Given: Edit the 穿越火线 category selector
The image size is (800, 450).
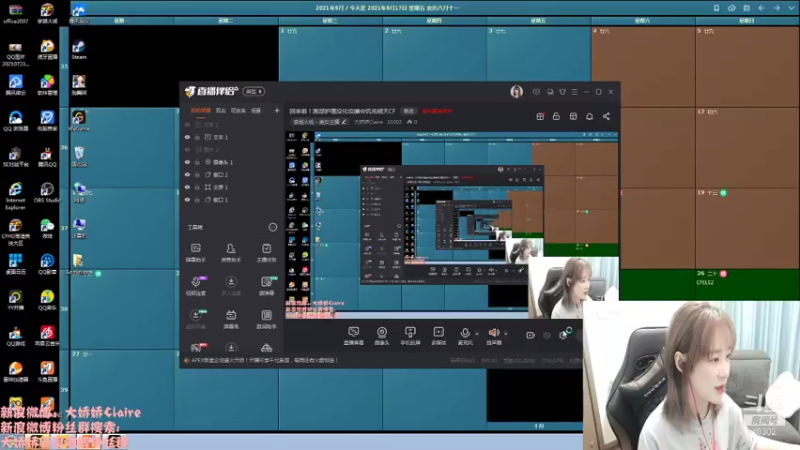Looking at the screenshot, I should coord(319,122).
